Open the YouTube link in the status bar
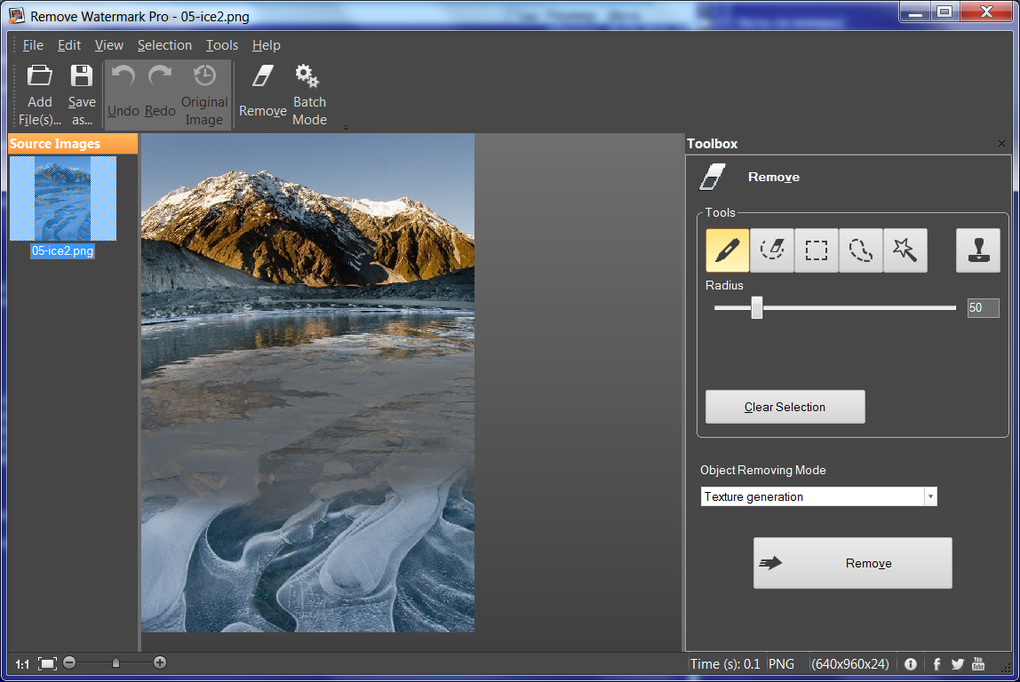Screen dimensions: 1020x682 [x=978, y=663]
